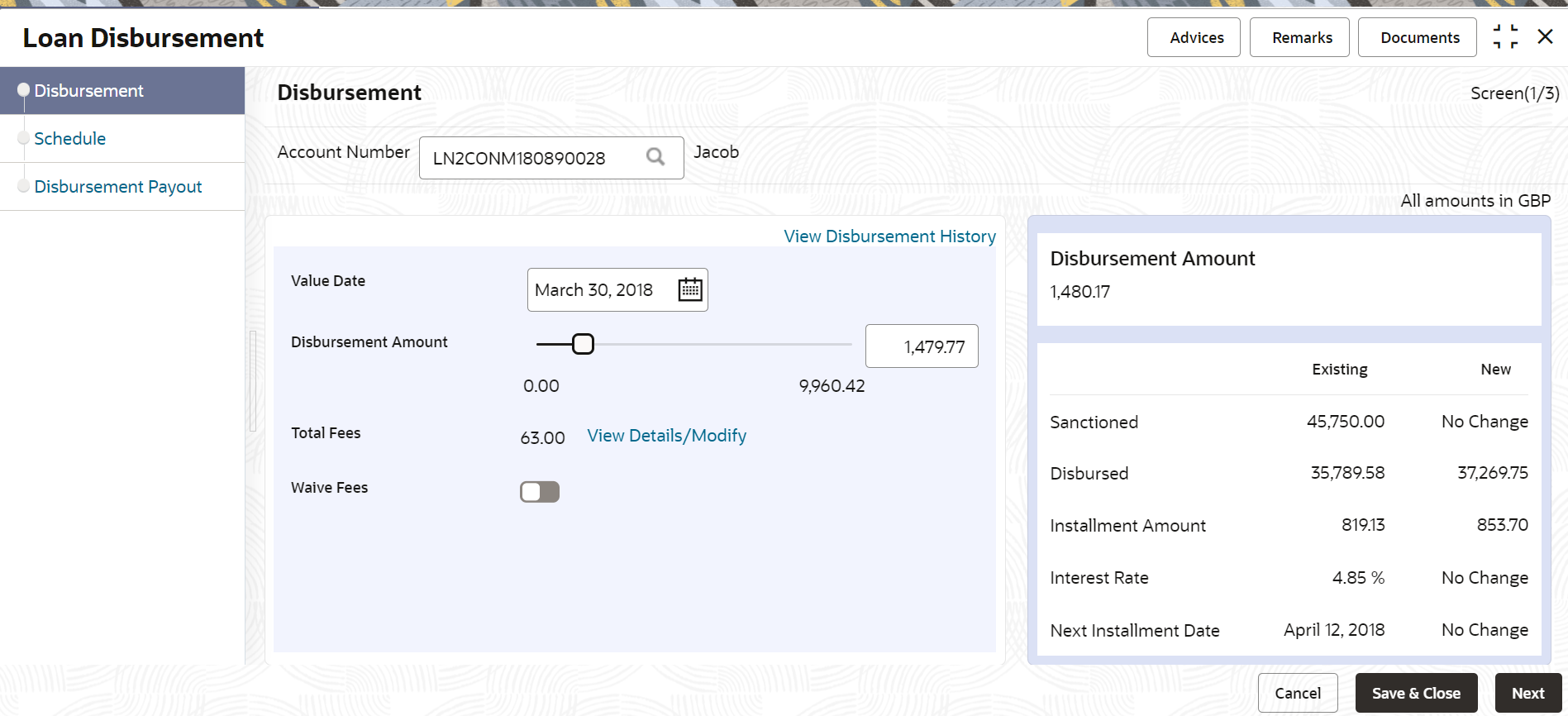Click the Installment Amount existing 819.13

pyautogui.click(x=1363, y=525)
